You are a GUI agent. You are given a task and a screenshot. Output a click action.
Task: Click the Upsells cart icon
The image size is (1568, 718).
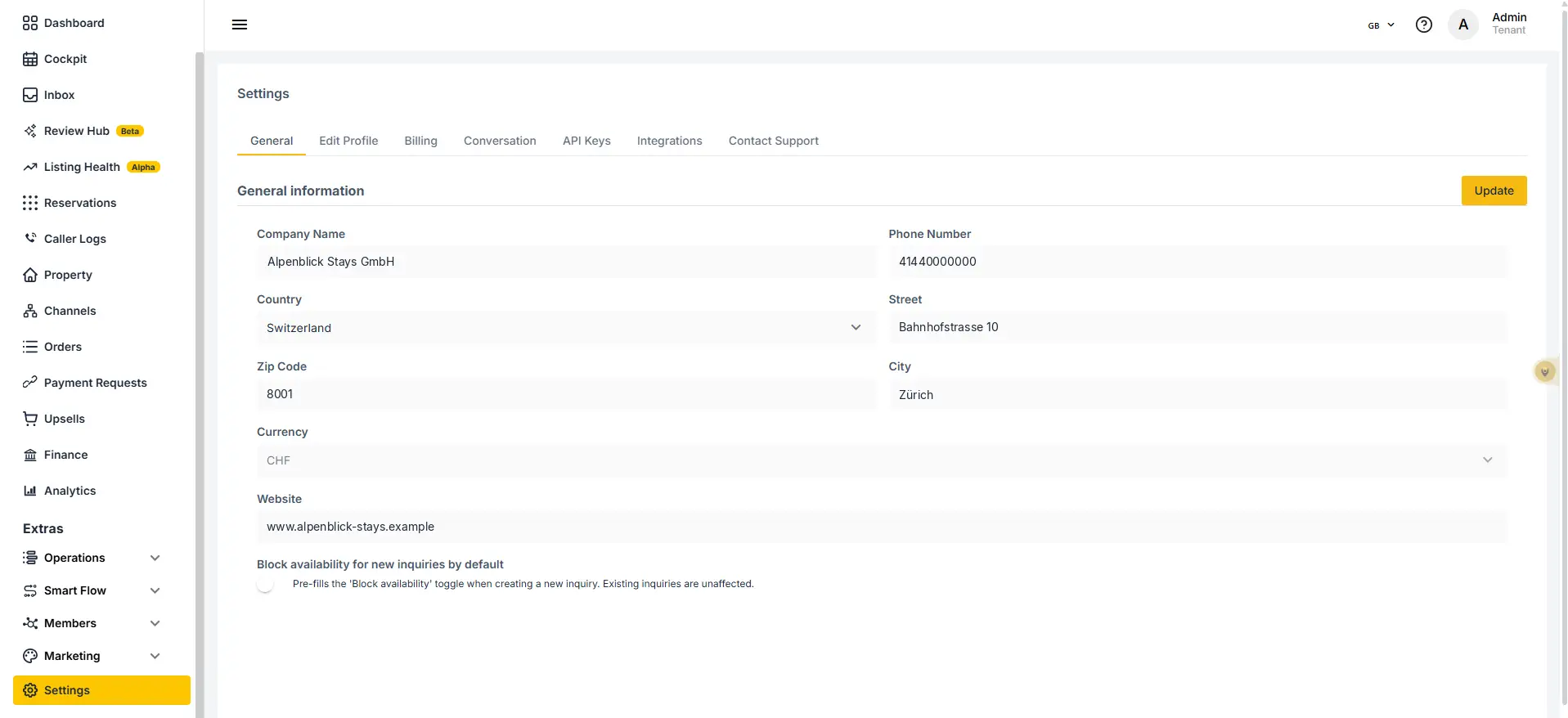tap(30, 419)
